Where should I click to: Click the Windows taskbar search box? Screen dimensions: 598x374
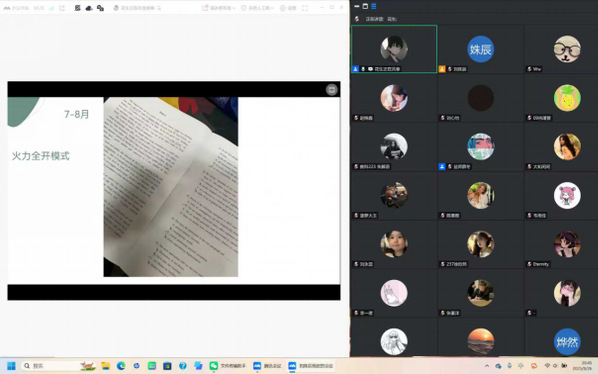[58, 366]
